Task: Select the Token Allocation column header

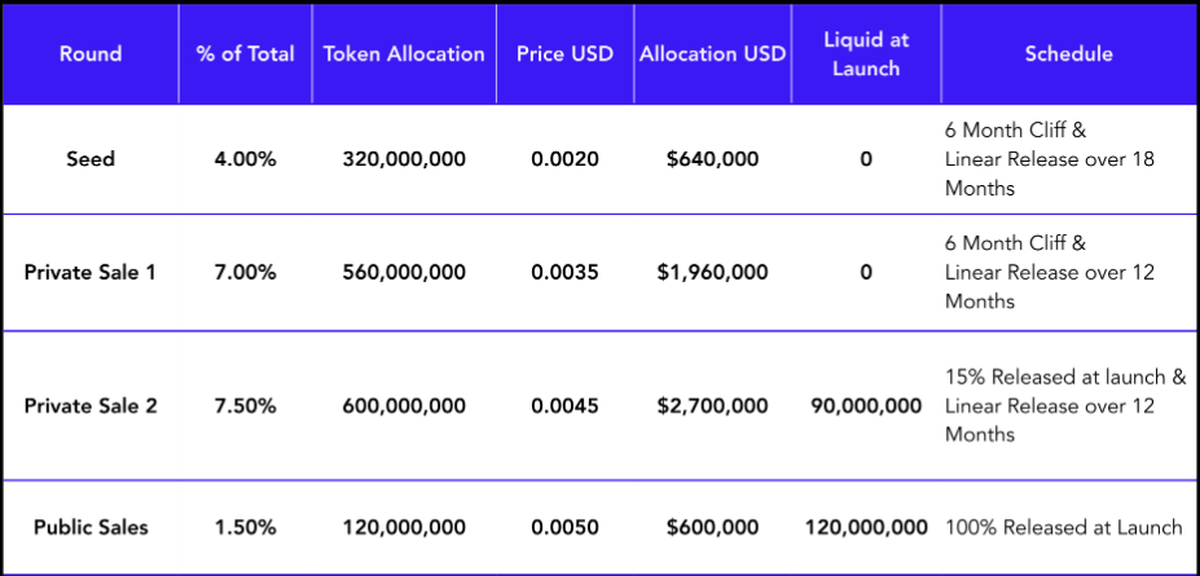Action: [x=404, y=54]
